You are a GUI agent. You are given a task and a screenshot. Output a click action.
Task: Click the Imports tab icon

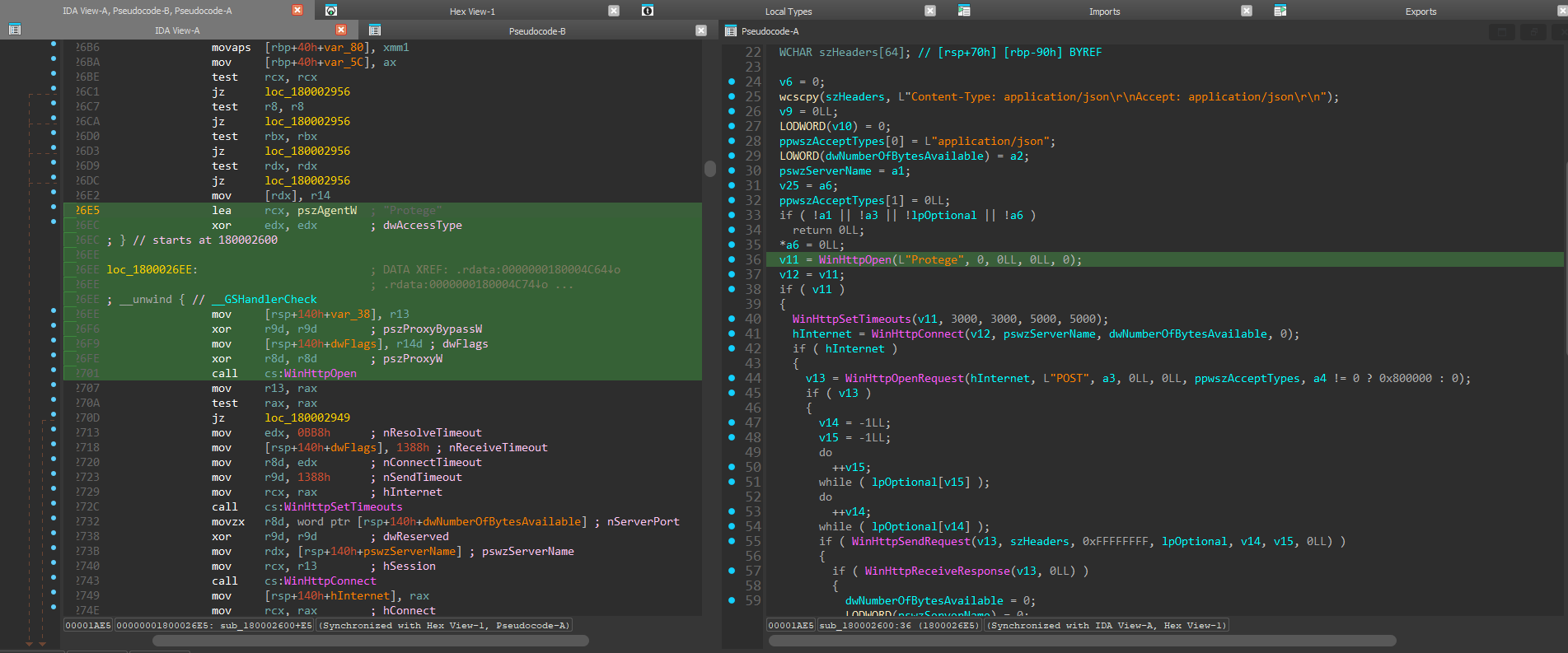(964, 11)
